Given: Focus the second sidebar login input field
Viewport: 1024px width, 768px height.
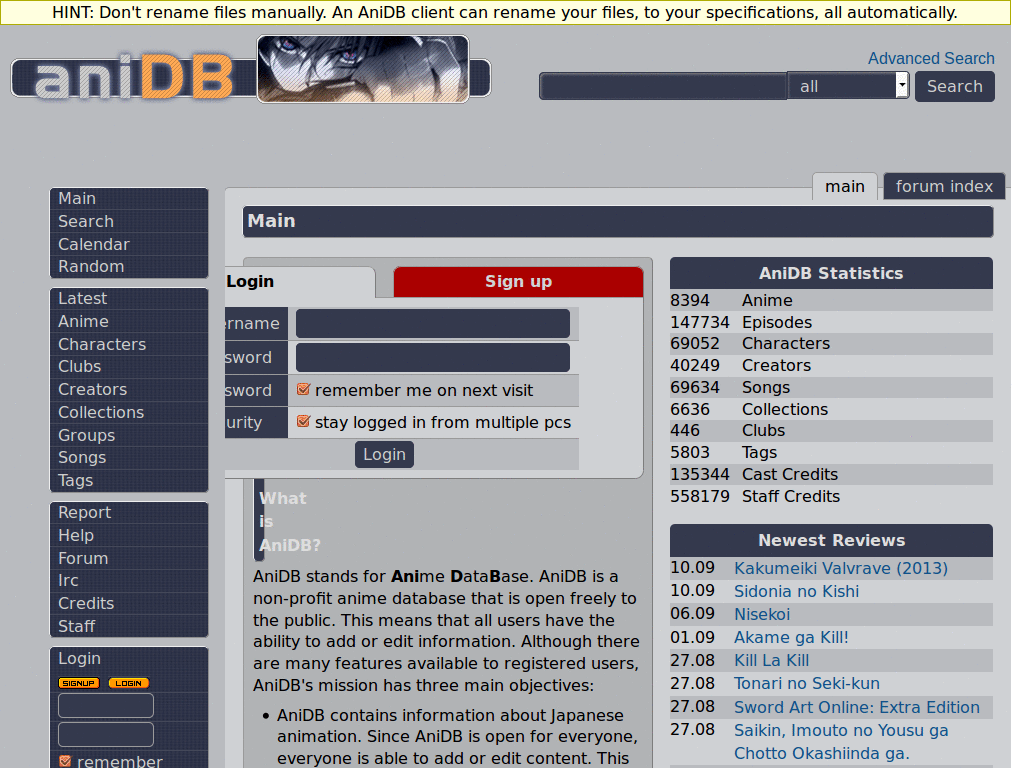Looking at the screenshot, I should [x=106, y=734].
